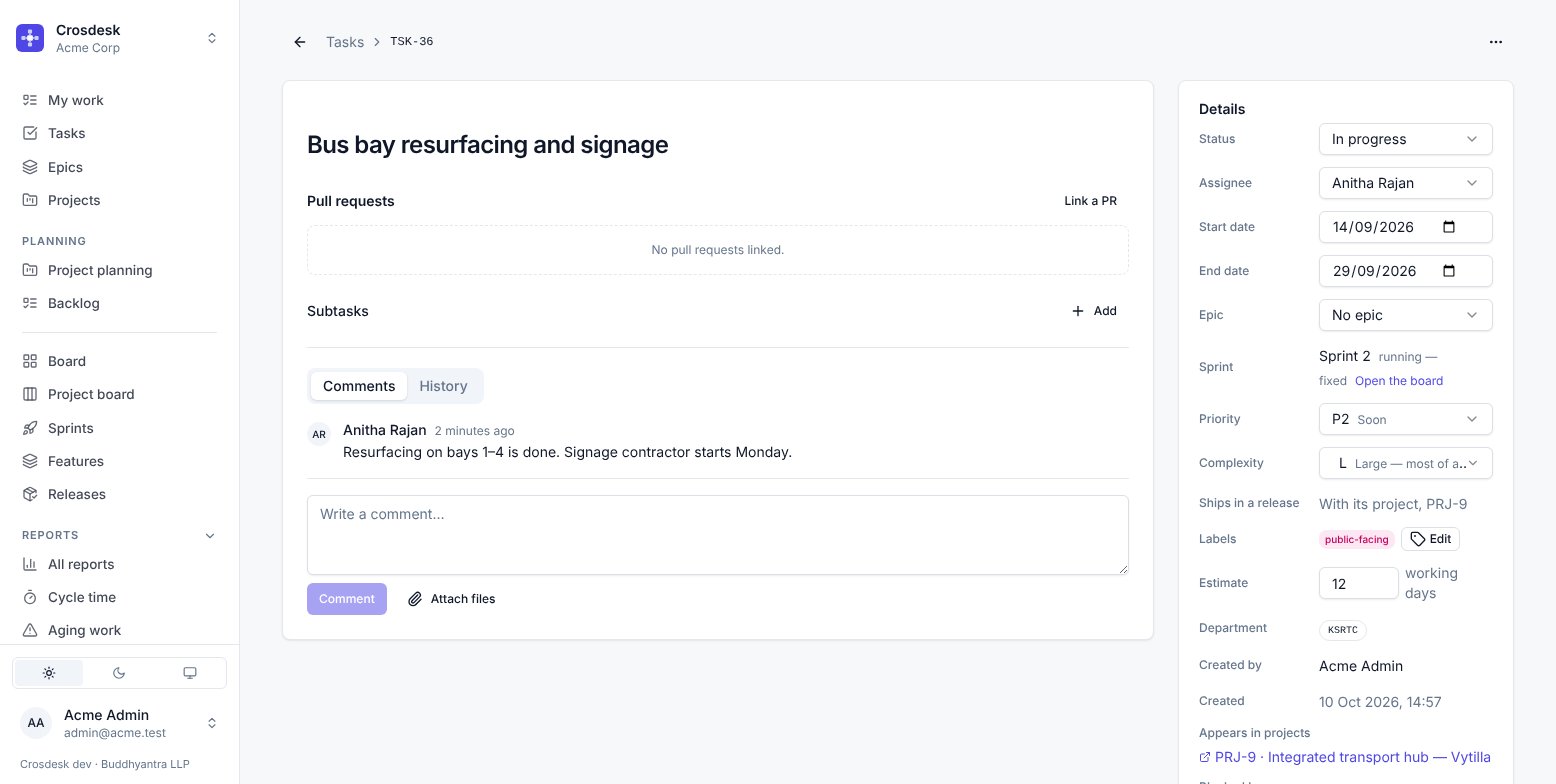Add a subtask with Add button
Image resolution: width=1556 pixels, height=784 pixels.
[1094, 311]
